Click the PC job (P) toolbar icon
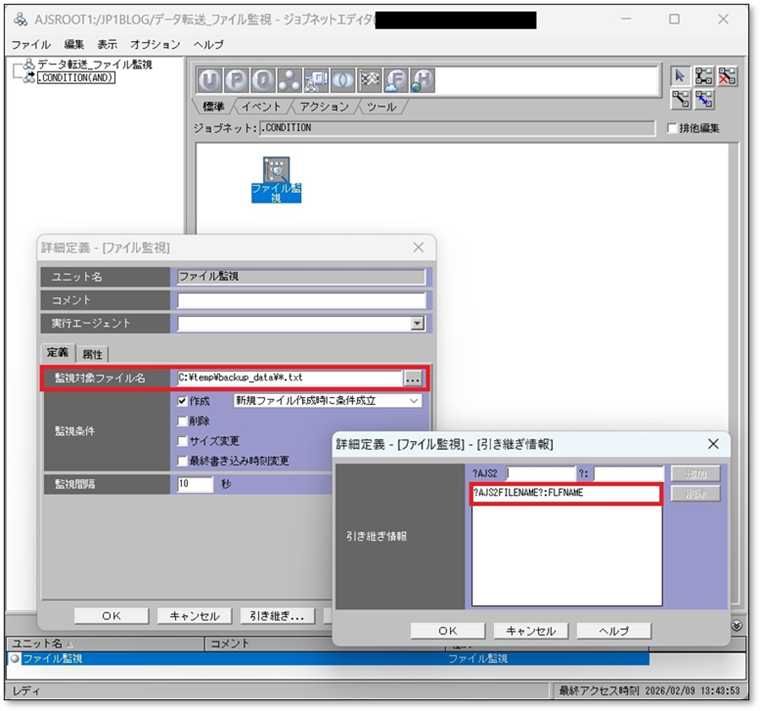 236,81
